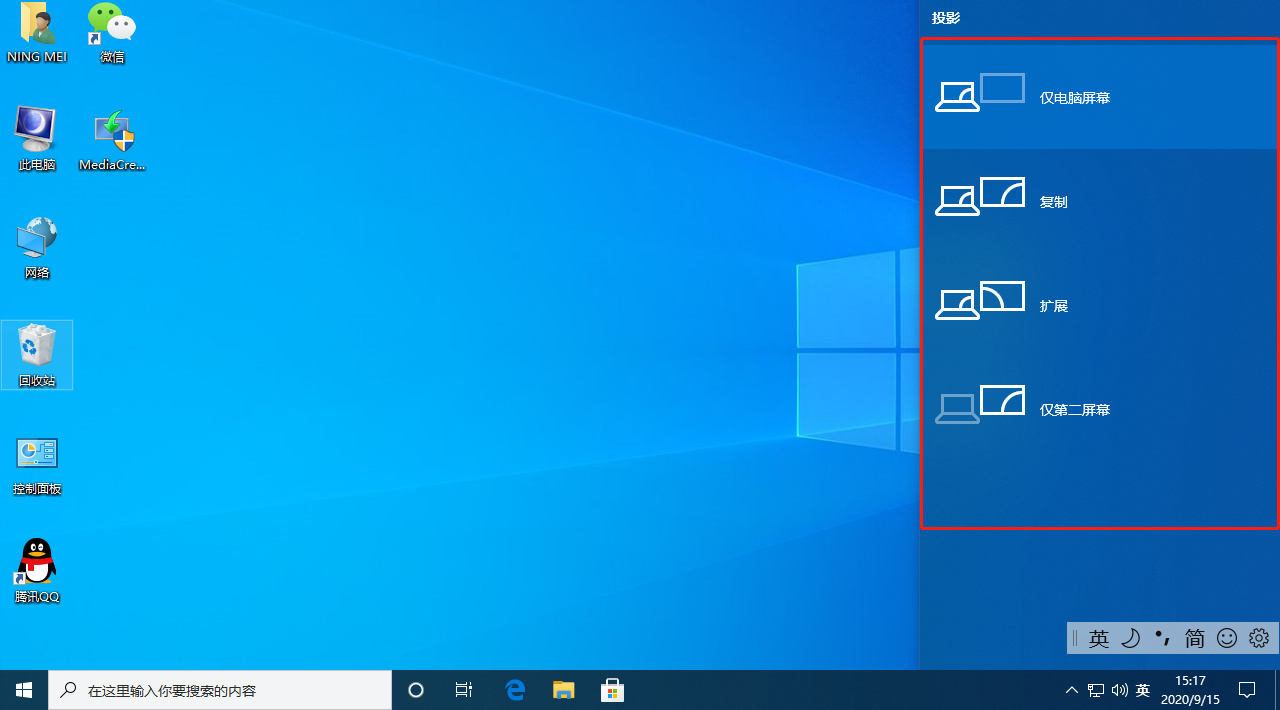
Task: Expand the hidden system tray icons chevron
Action: click(1072, 690)
